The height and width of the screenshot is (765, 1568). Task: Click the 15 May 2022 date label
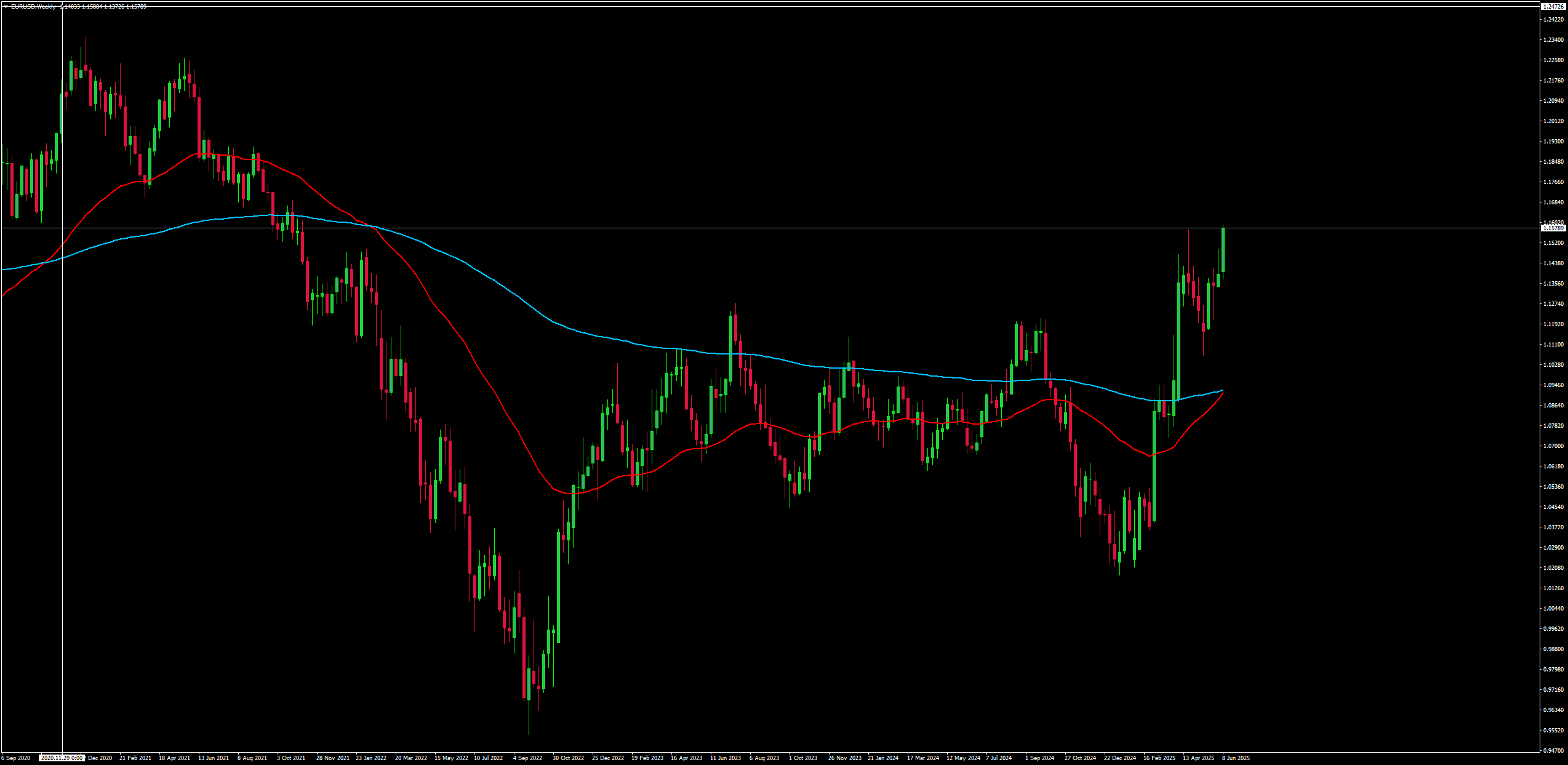point(452,758)
